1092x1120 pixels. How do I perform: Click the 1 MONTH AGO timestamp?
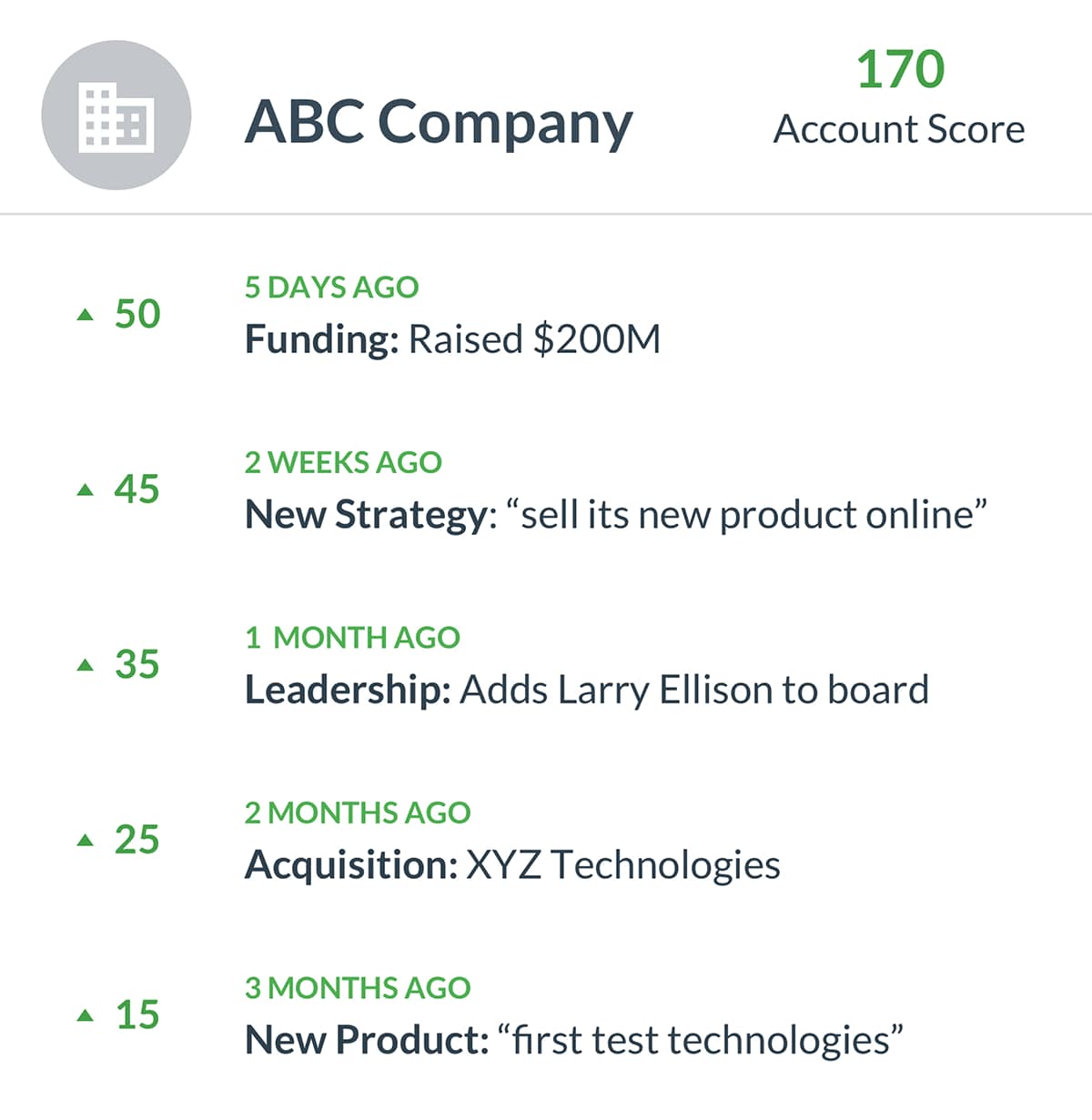click(352, 638)
